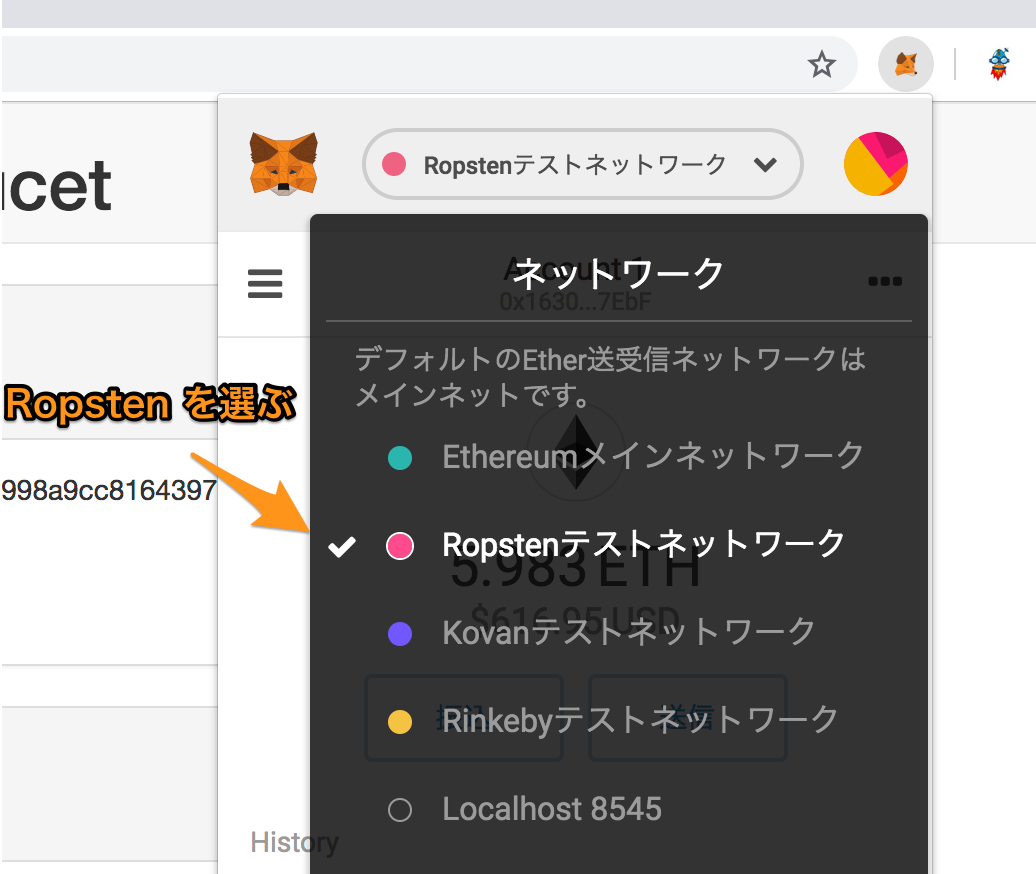1036x874 pixels.
Task: Click the checkmark beside Ropsten network
Action: click(342, 546)
